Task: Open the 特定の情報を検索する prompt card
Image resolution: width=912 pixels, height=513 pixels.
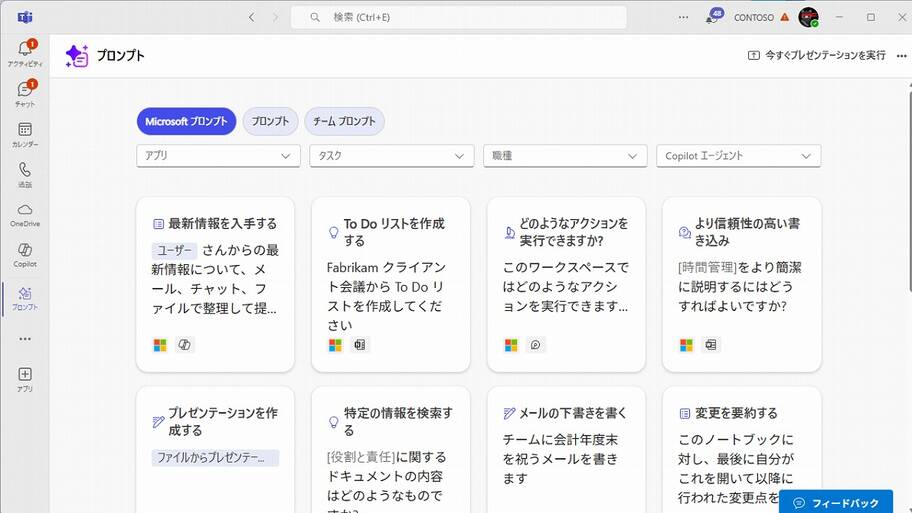Action: [390, 450]
